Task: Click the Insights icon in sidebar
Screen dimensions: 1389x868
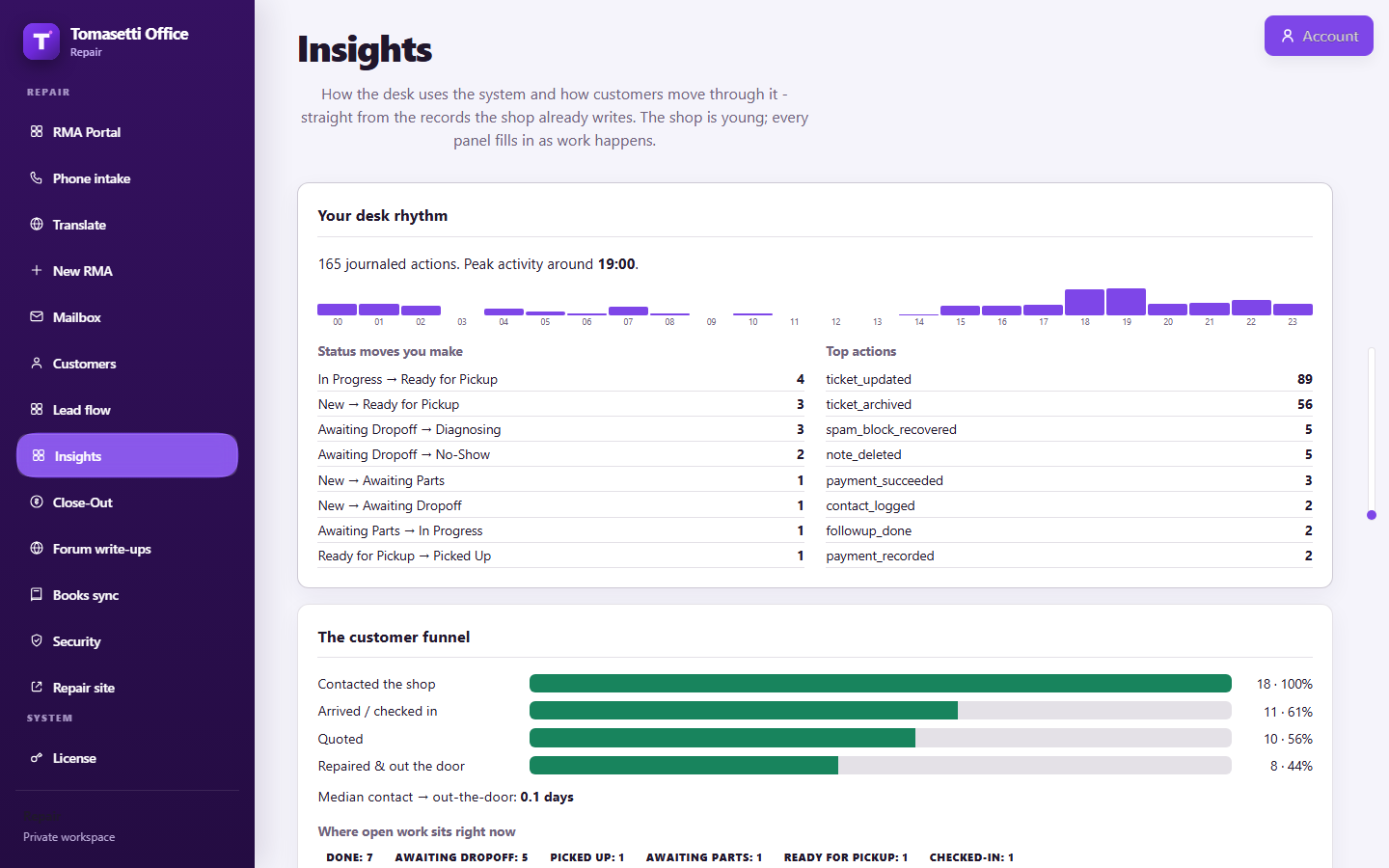Action: [x=39, y=455]
